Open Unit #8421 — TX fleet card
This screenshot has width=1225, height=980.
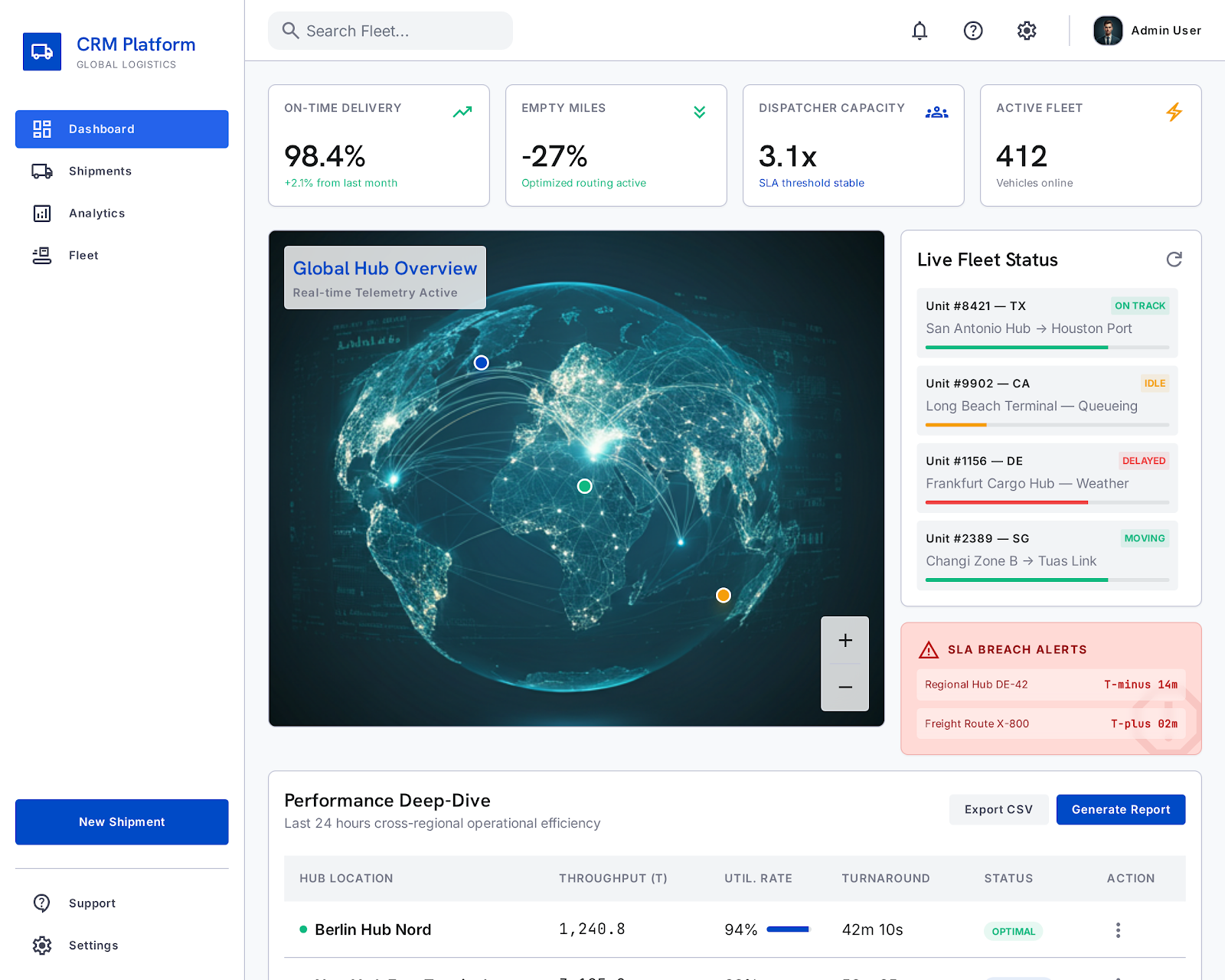[x=1047, y=323]
